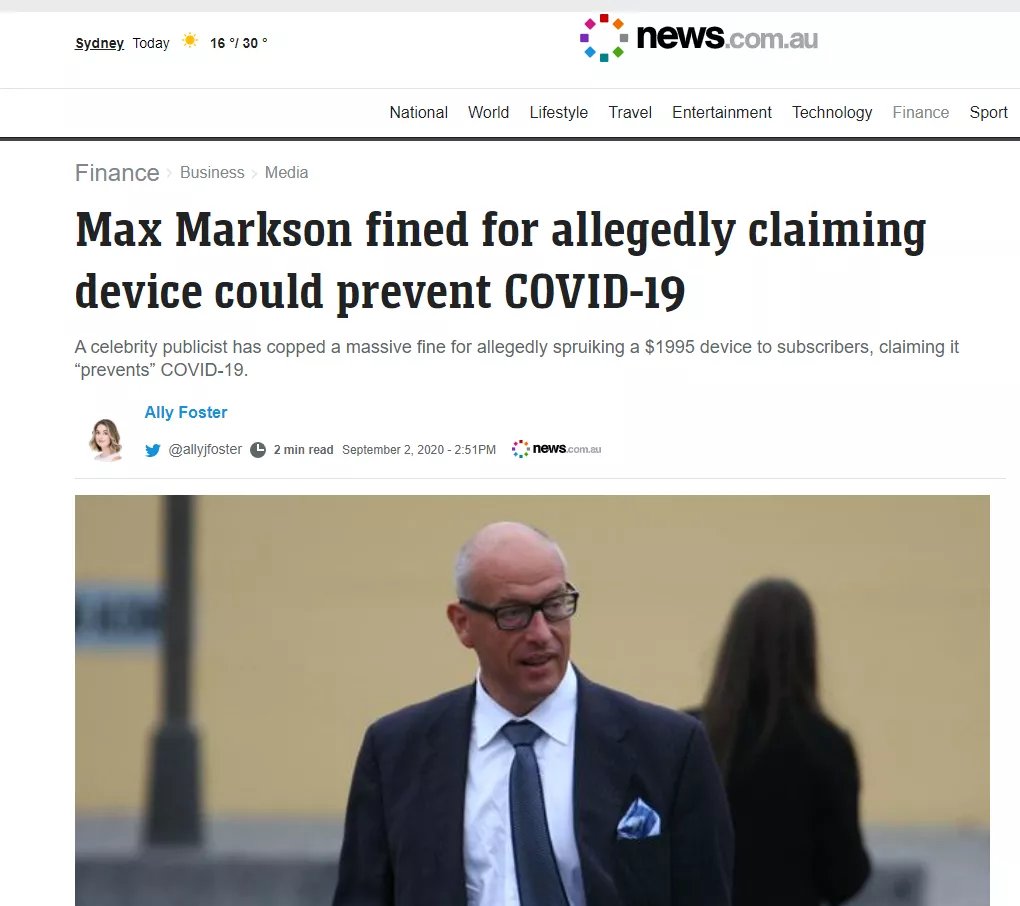Screen dimensions: 1020x906
Task: Select the Travel navigation item
Action: tap(630, 113)
